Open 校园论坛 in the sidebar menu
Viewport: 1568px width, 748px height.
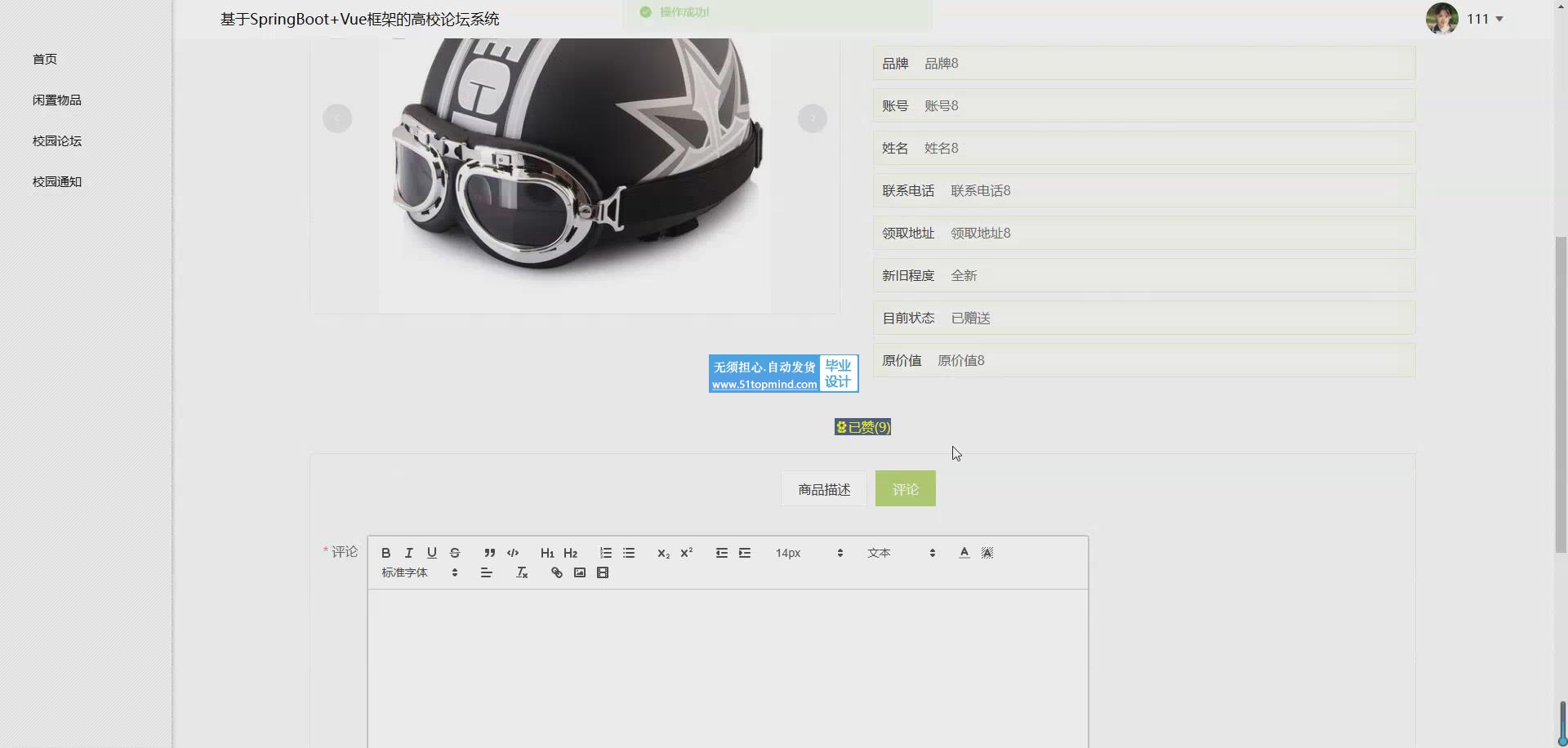[57, 141]
